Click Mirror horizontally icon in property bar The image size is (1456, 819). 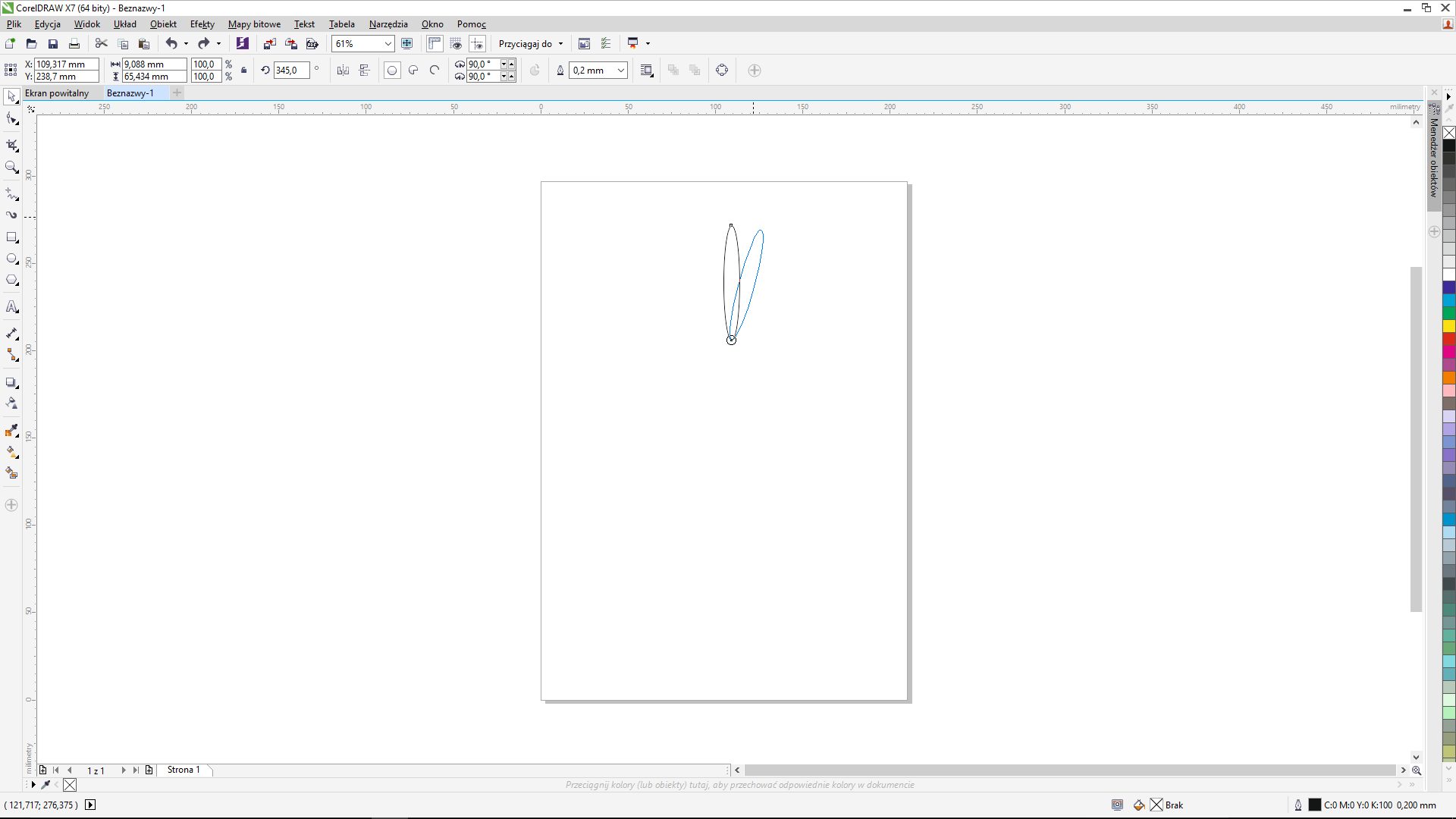point(343,71)
